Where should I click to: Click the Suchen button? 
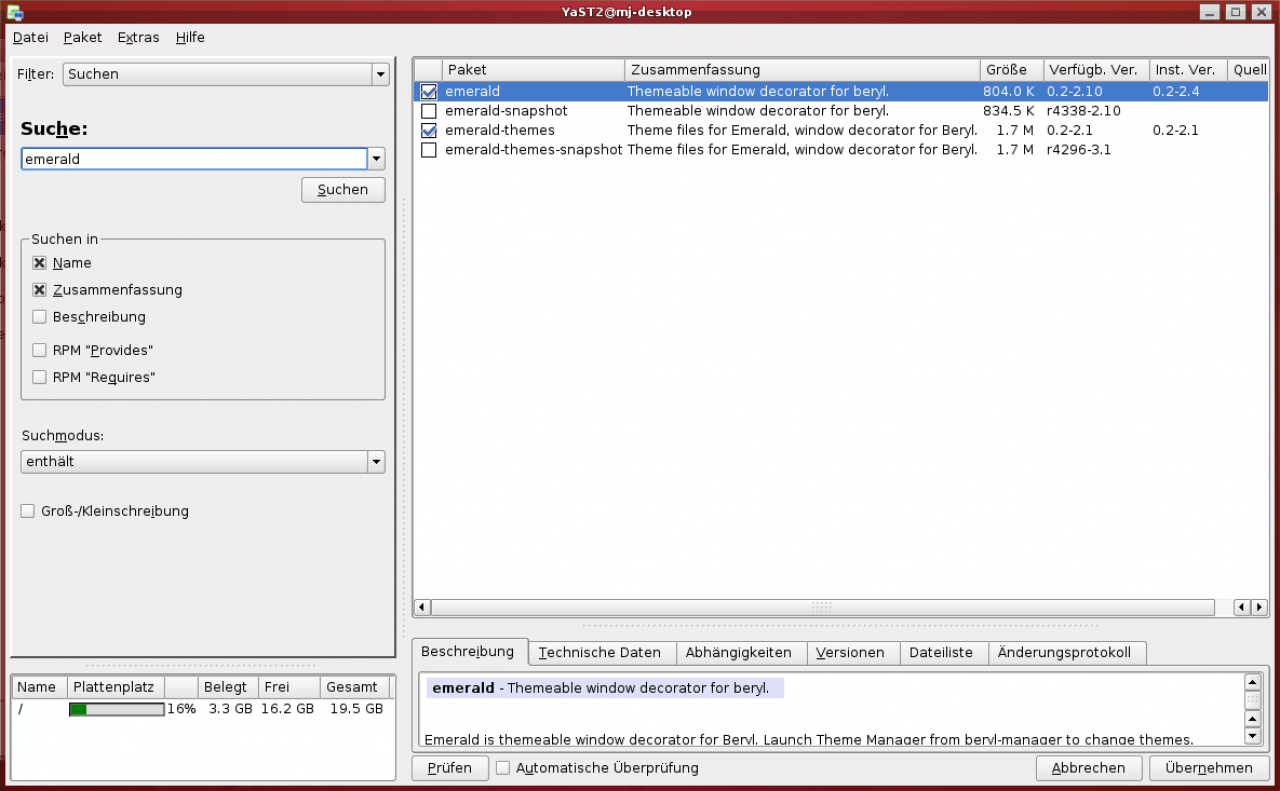click(x=343, y=190)
